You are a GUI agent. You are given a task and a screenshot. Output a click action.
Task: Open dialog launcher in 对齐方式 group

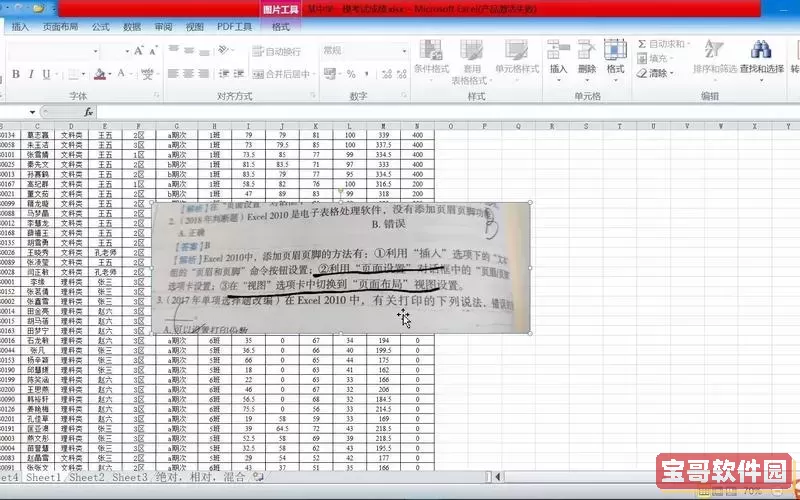[x=312, y=95]
